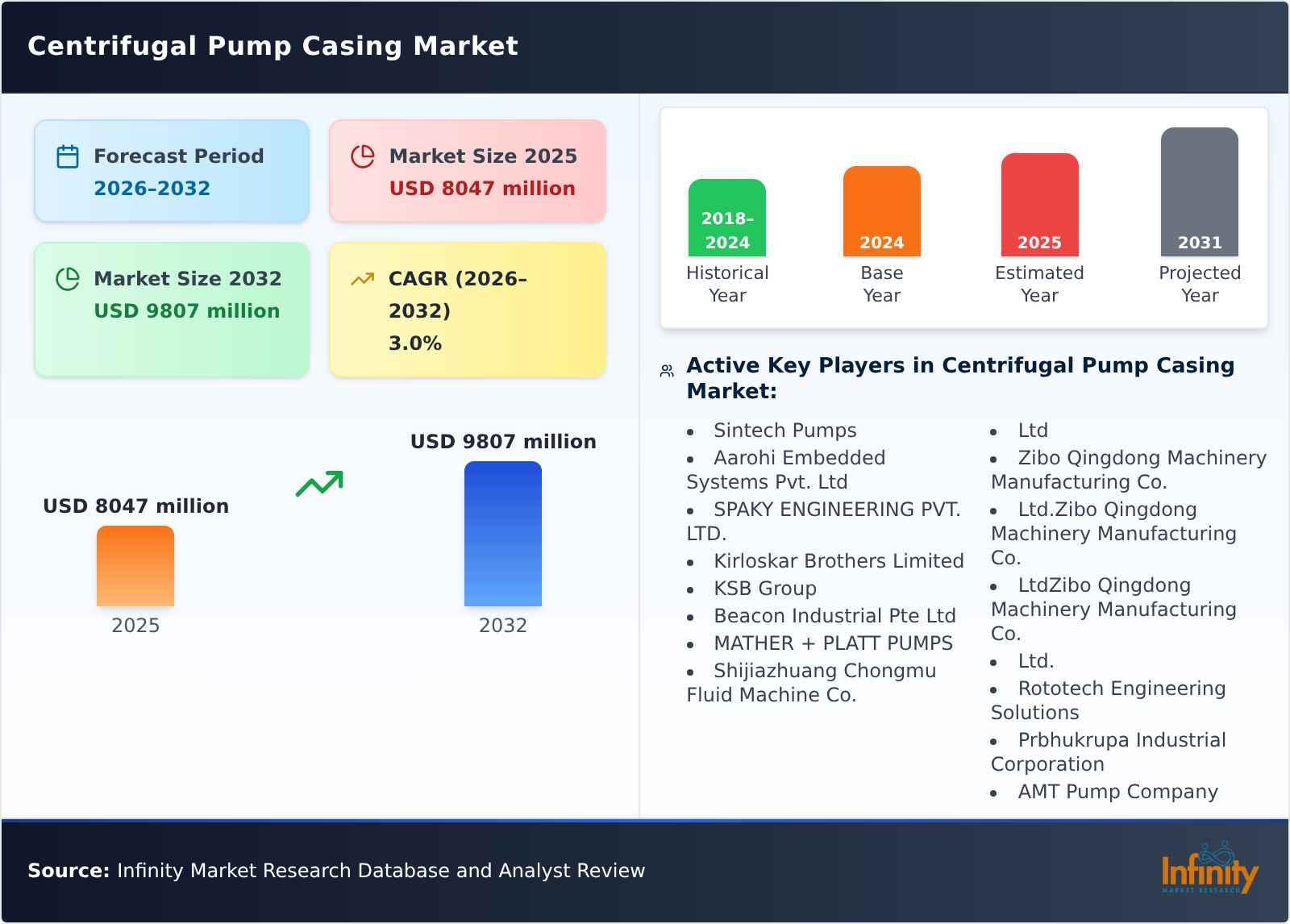Click the green 2018–2024 Historical Year bar
1290x924 pixels.
[726, 216]
